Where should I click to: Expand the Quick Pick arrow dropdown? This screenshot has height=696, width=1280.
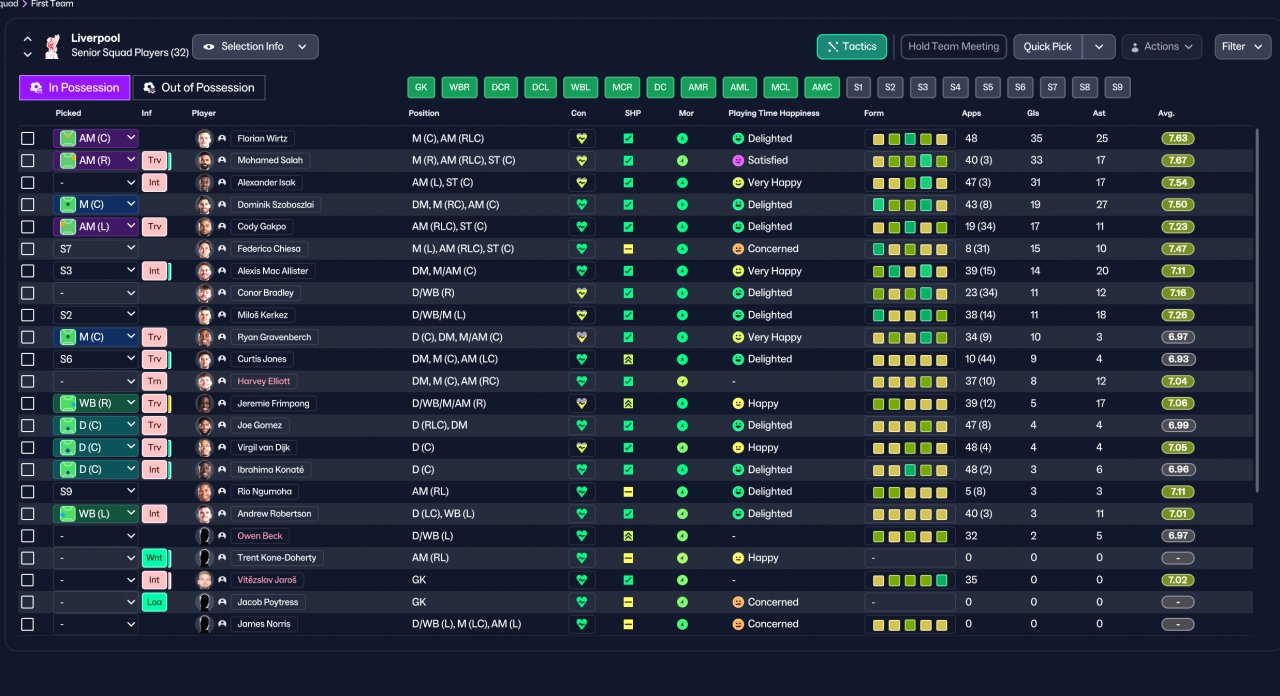1099,46
